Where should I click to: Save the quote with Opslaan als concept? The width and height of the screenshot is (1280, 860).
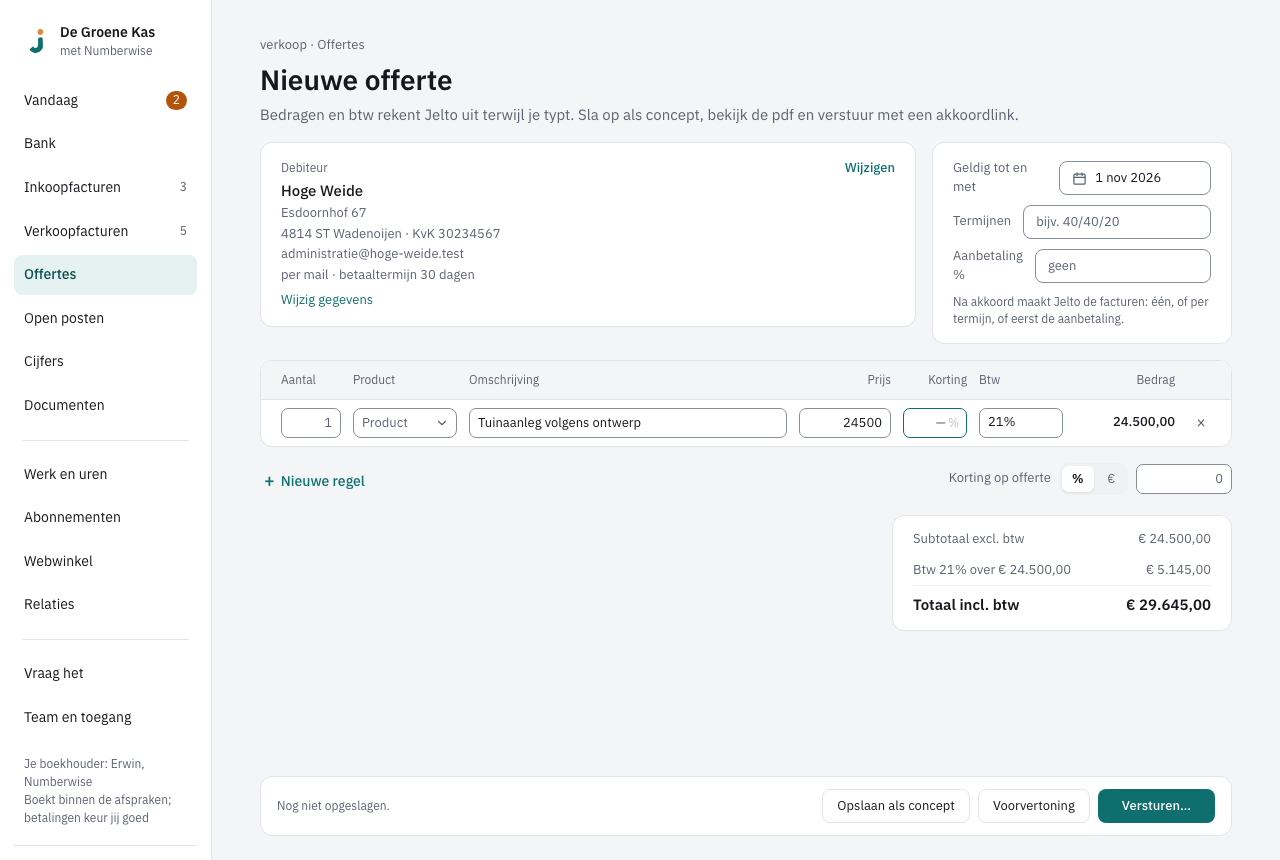point(896,806)
